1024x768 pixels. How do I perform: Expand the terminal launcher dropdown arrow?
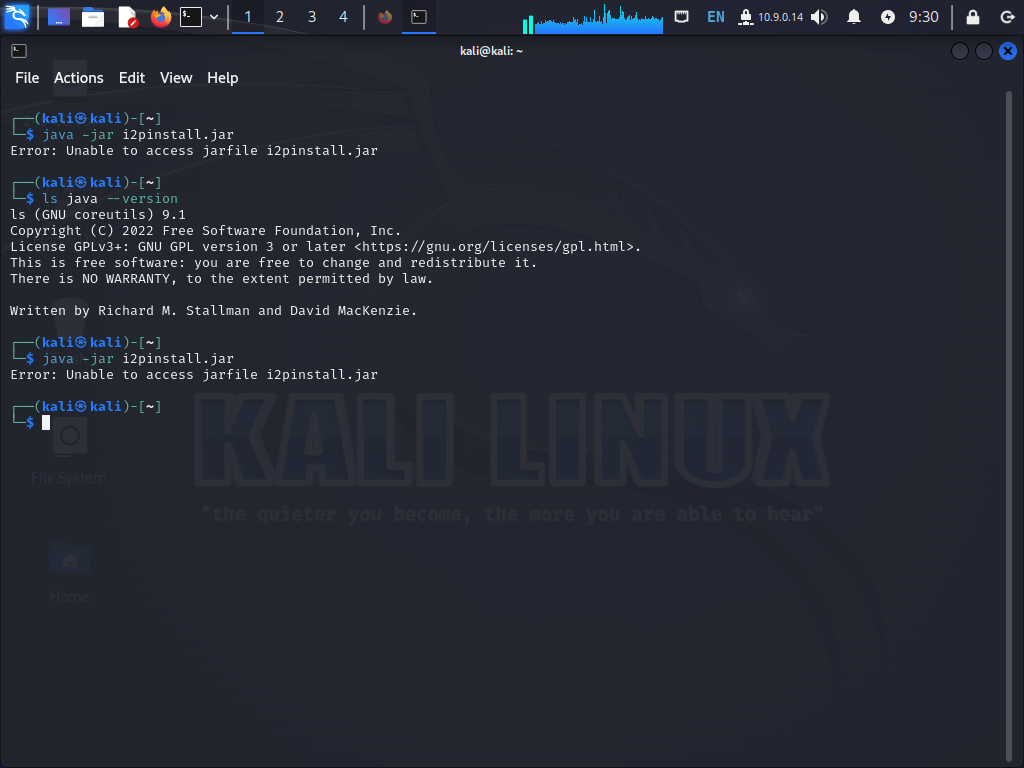pos(214,17)
